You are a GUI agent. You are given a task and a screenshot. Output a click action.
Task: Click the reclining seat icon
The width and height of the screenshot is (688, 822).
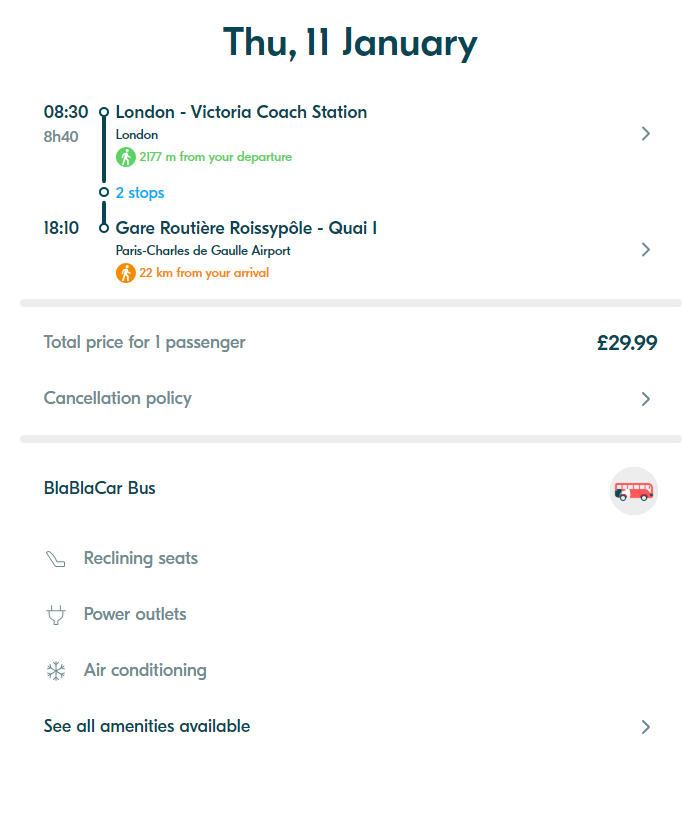tap(56, 559)
